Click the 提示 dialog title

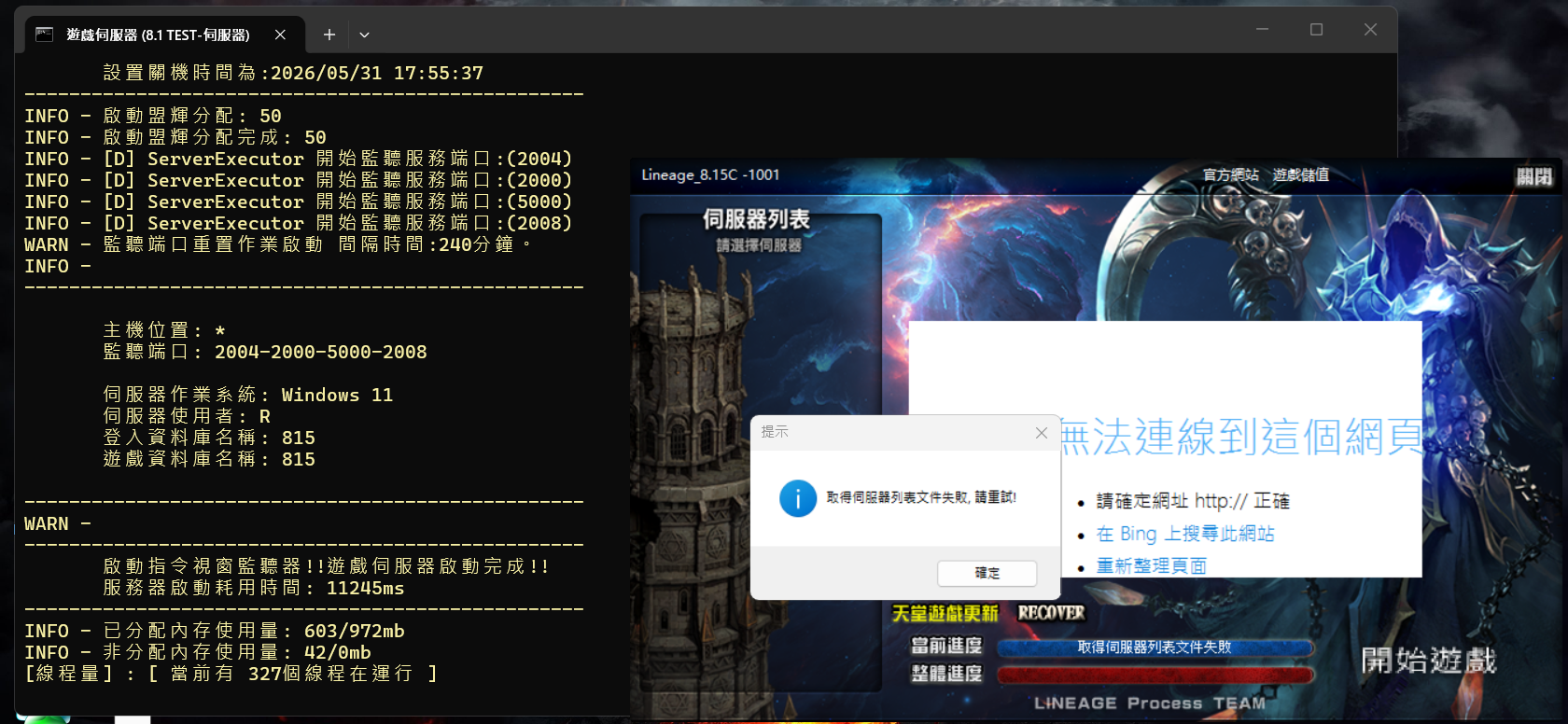pyautogui.click(x=775, y=432)
